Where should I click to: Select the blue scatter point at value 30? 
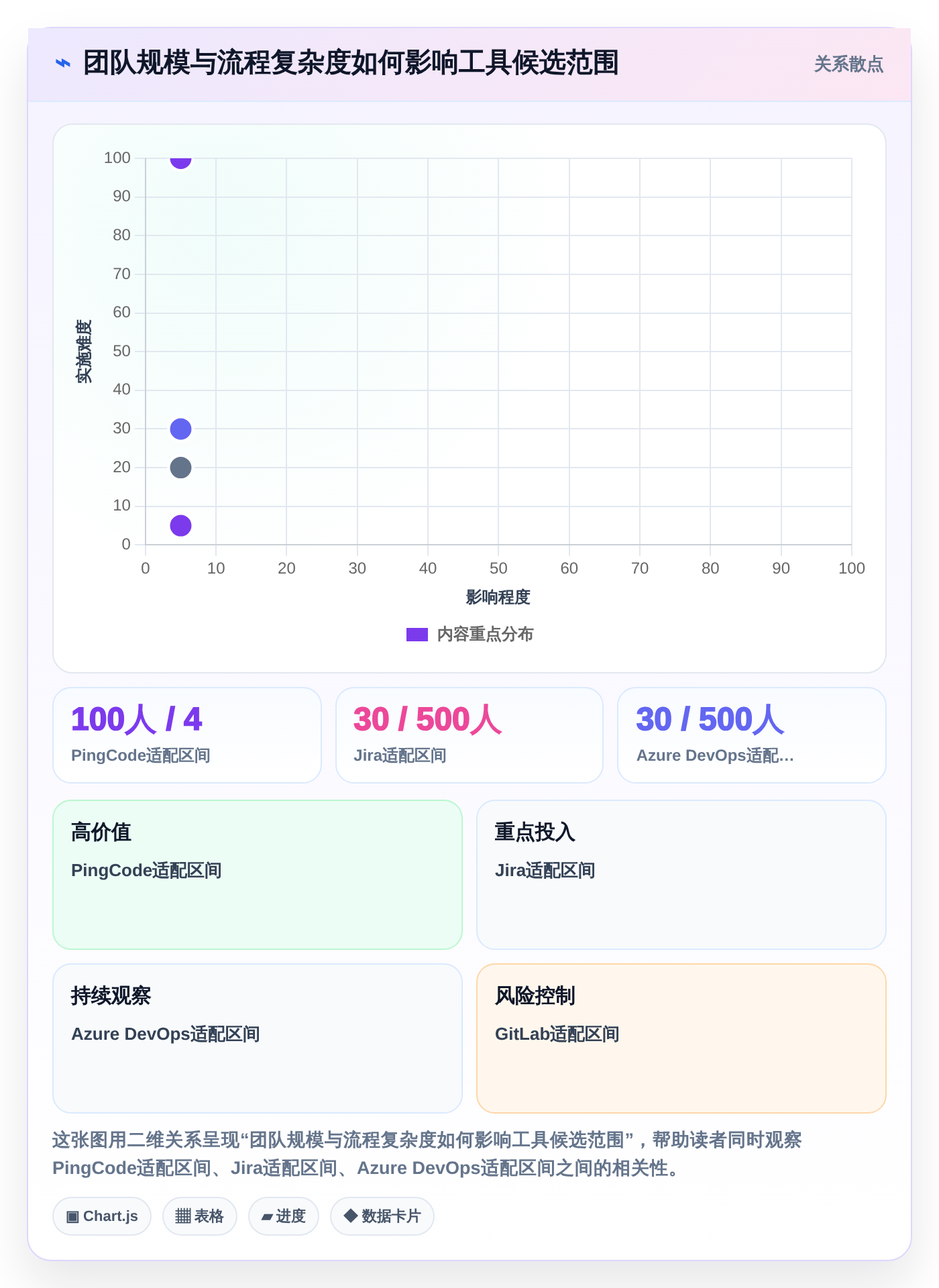tap(180, 429)
